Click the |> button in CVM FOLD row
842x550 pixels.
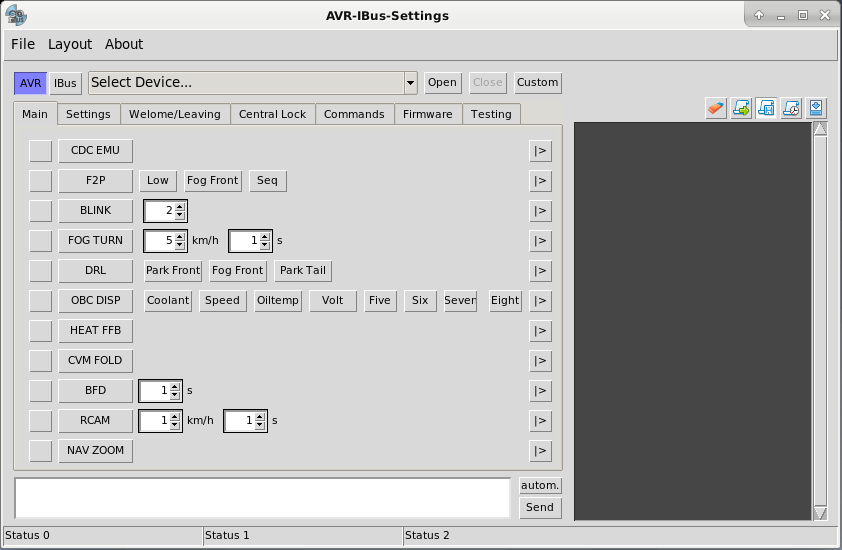(540, 361)
